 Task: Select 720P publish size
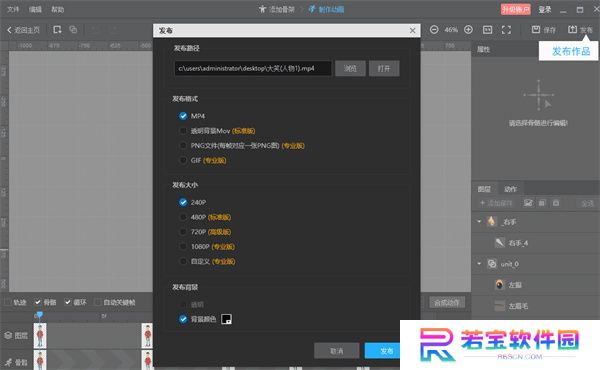[183, 232]
